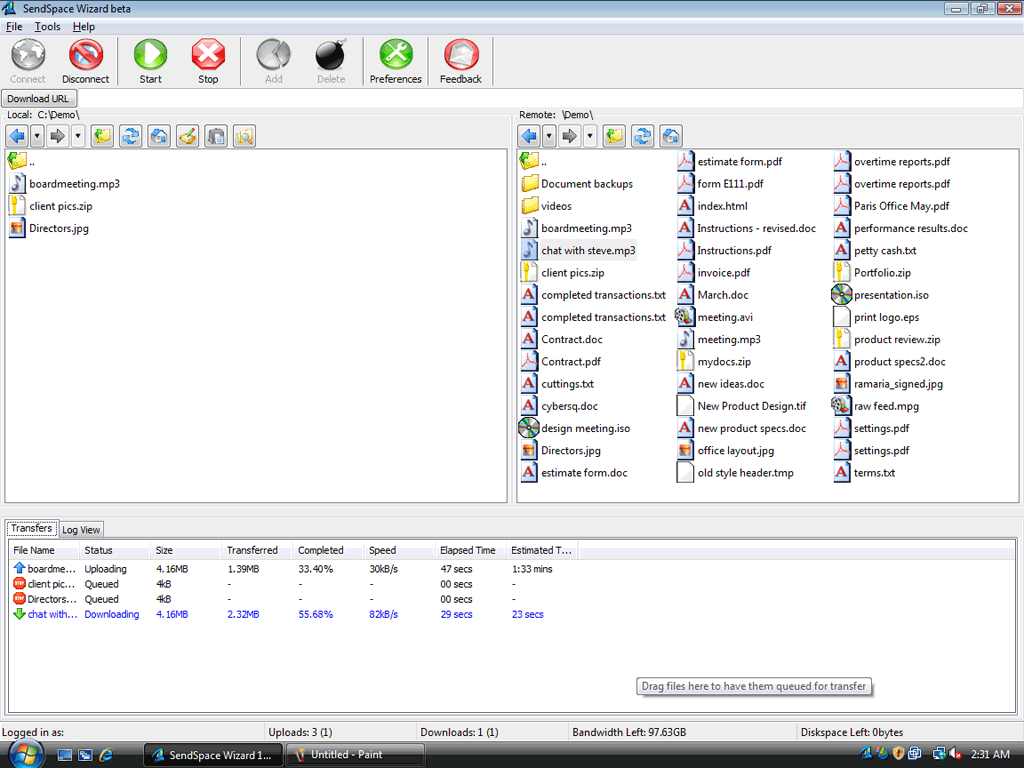Open the Help menu
1024x768 pixels.
(84, 27)
